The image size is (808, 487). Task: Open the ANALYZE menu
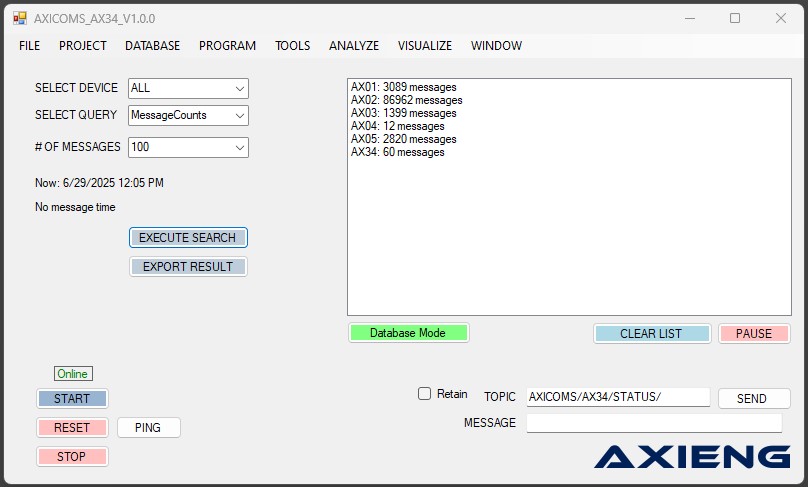click(x=354, y=46)
